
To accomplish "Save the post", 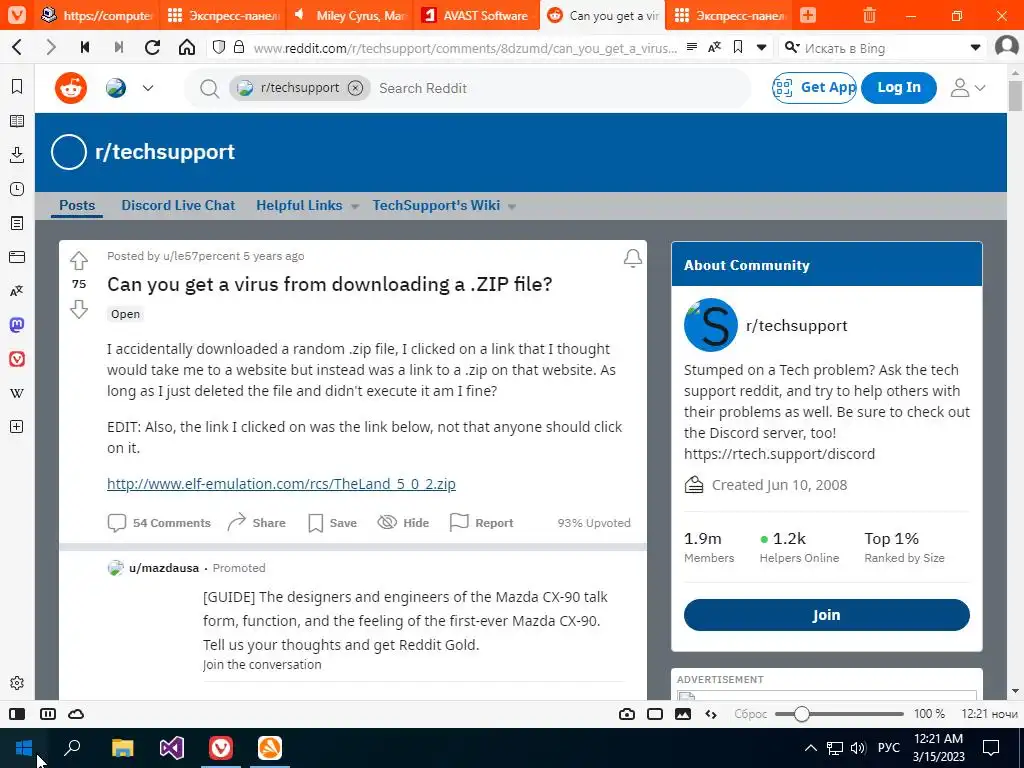I will tap(332, 522).
